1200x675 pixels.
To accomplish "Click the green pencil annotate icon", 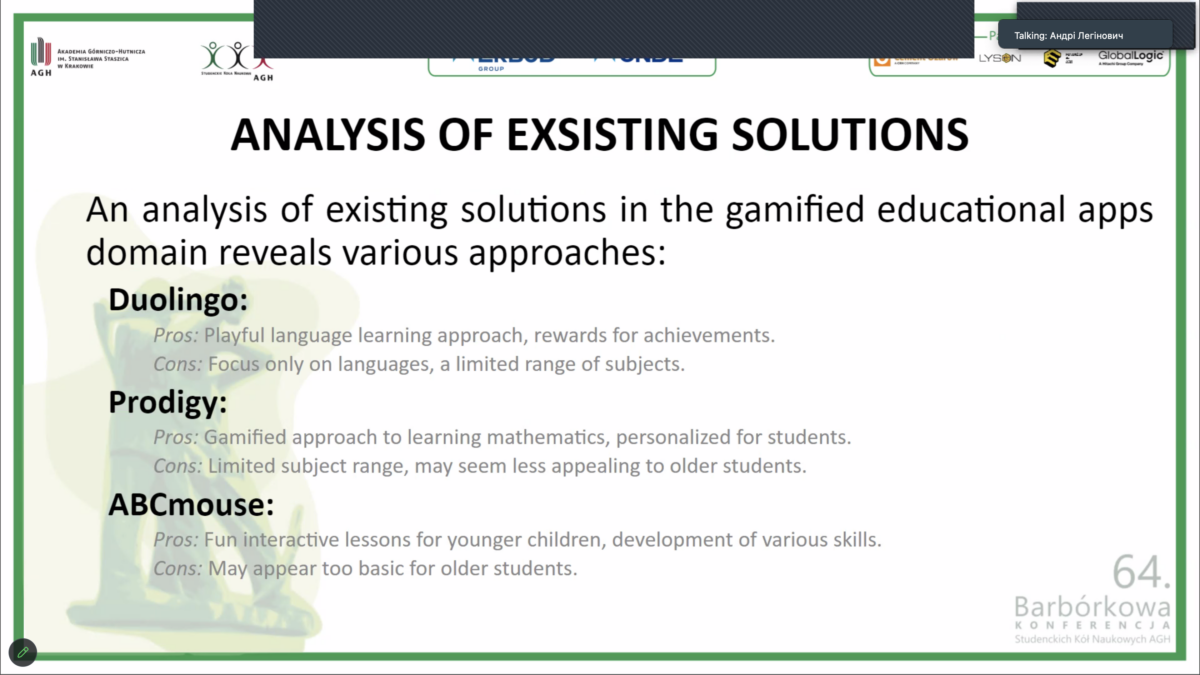I will 22,652.
